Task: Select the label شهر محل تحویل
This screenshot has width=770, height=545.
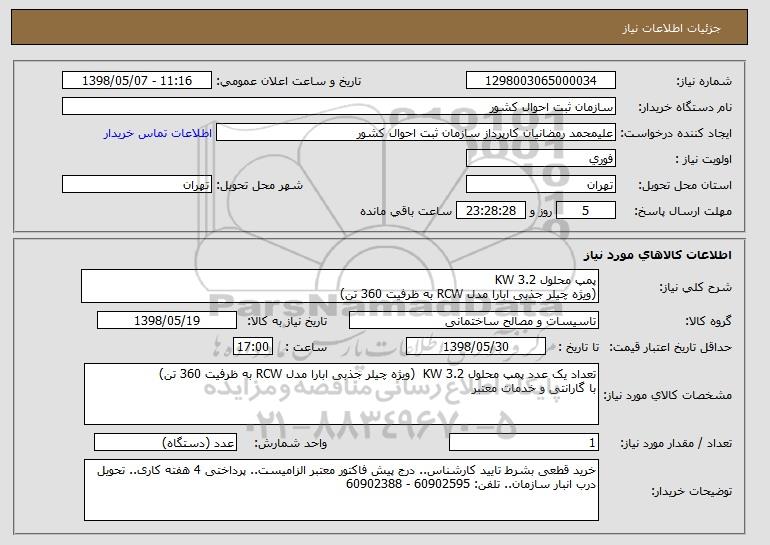Action: coord(260,185)
